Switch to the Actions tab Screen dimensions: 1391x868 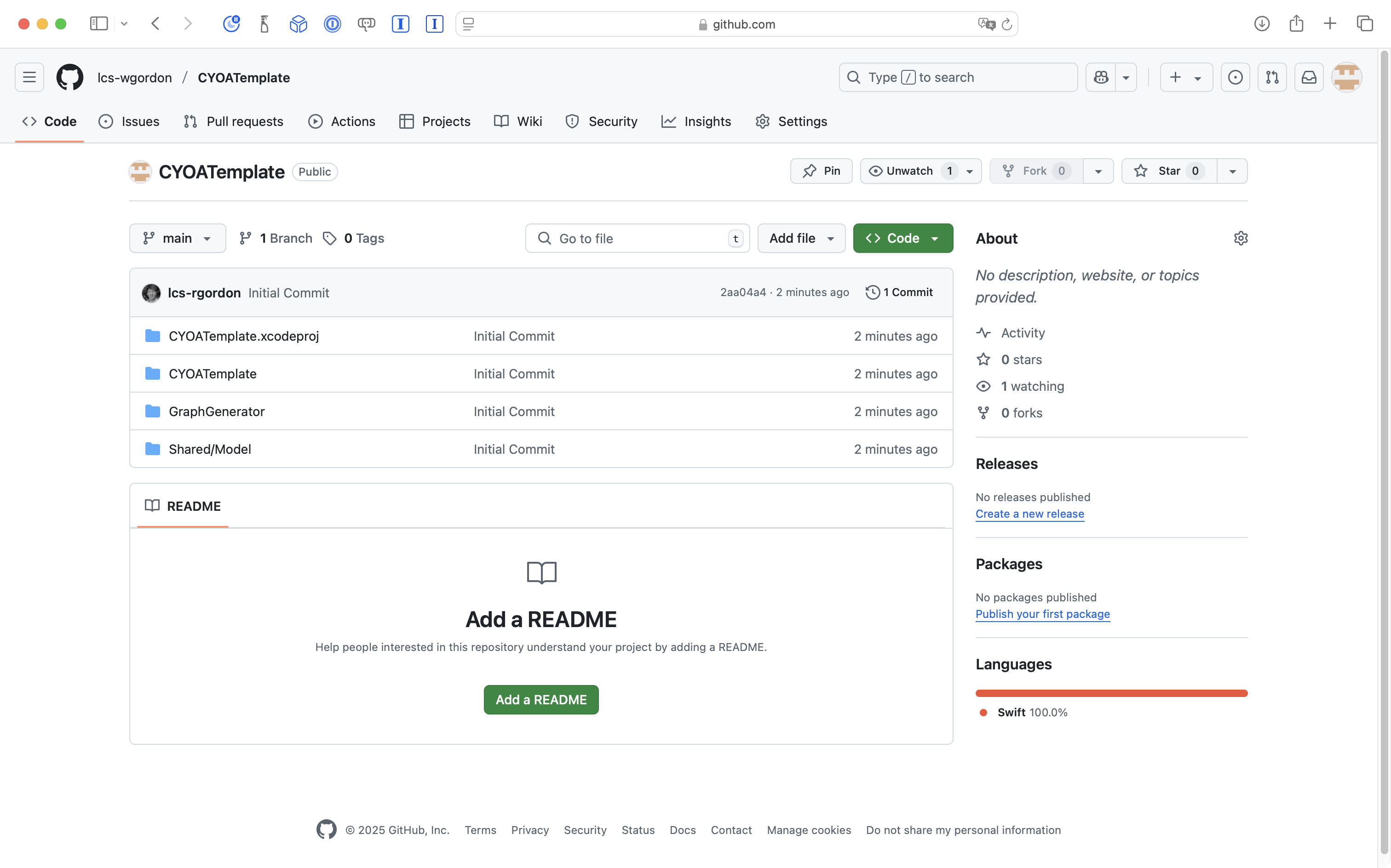(x=342, y=122)
